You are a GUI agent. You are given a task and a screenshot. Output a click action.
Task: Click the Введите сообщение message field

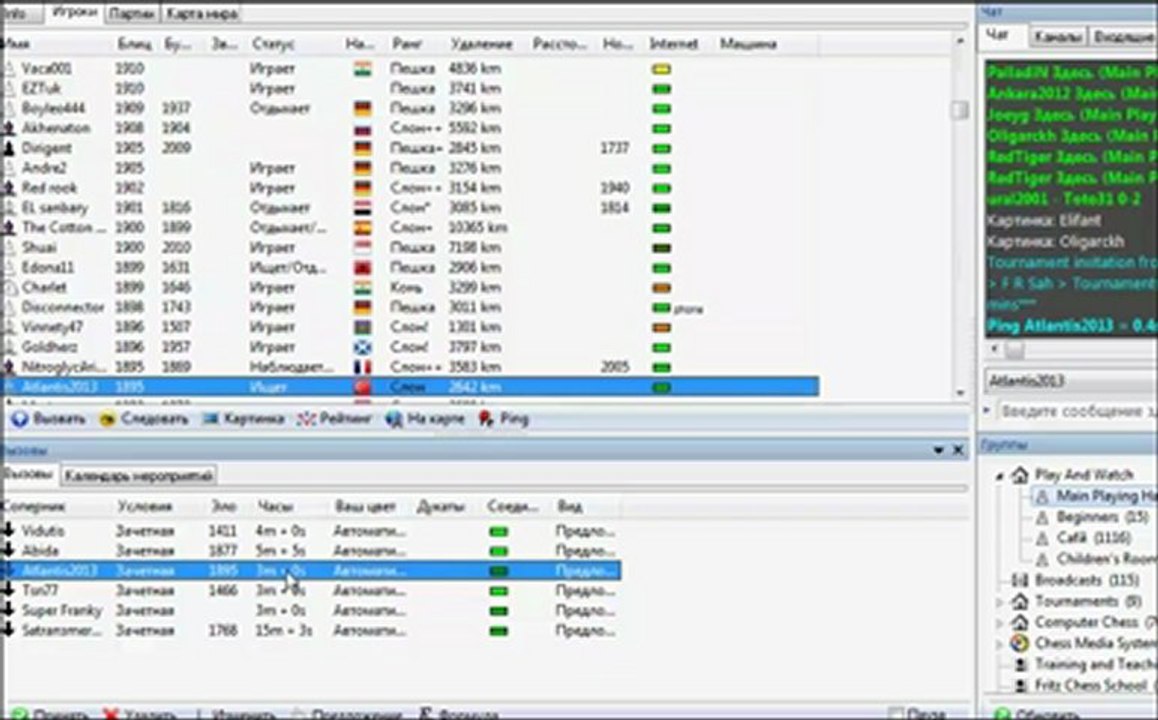(x=1077, y=411)
